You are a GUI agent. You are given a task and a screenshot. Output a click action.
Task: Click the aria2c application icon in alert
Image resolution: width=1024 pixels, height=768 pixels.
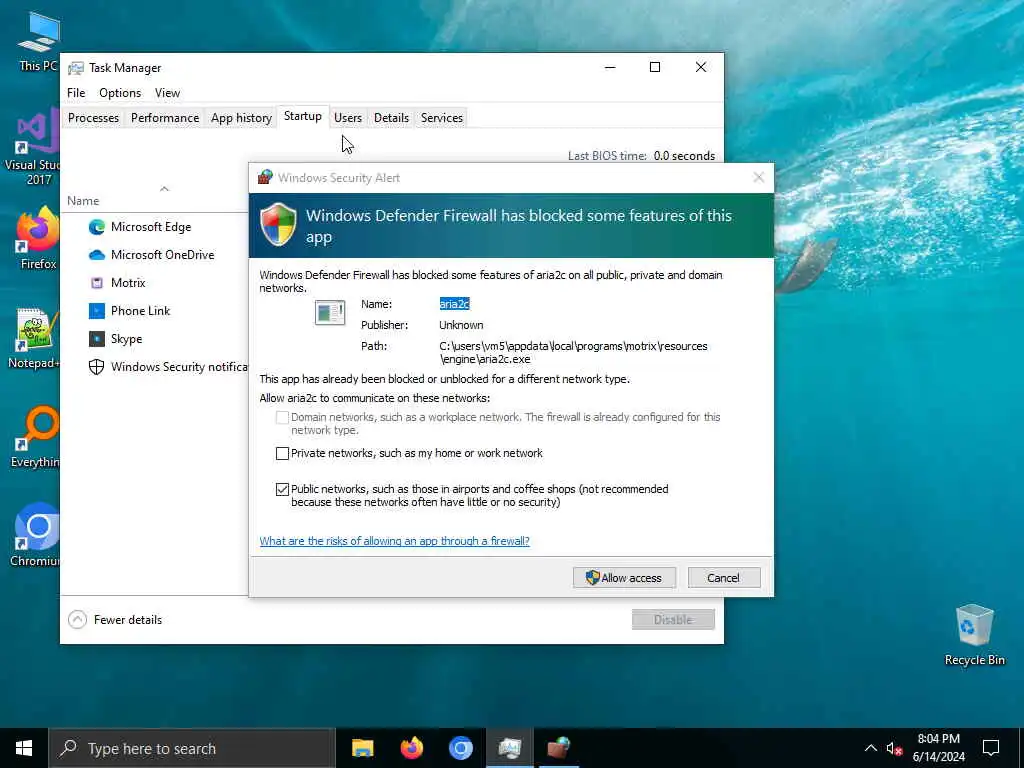coord(330,313)
